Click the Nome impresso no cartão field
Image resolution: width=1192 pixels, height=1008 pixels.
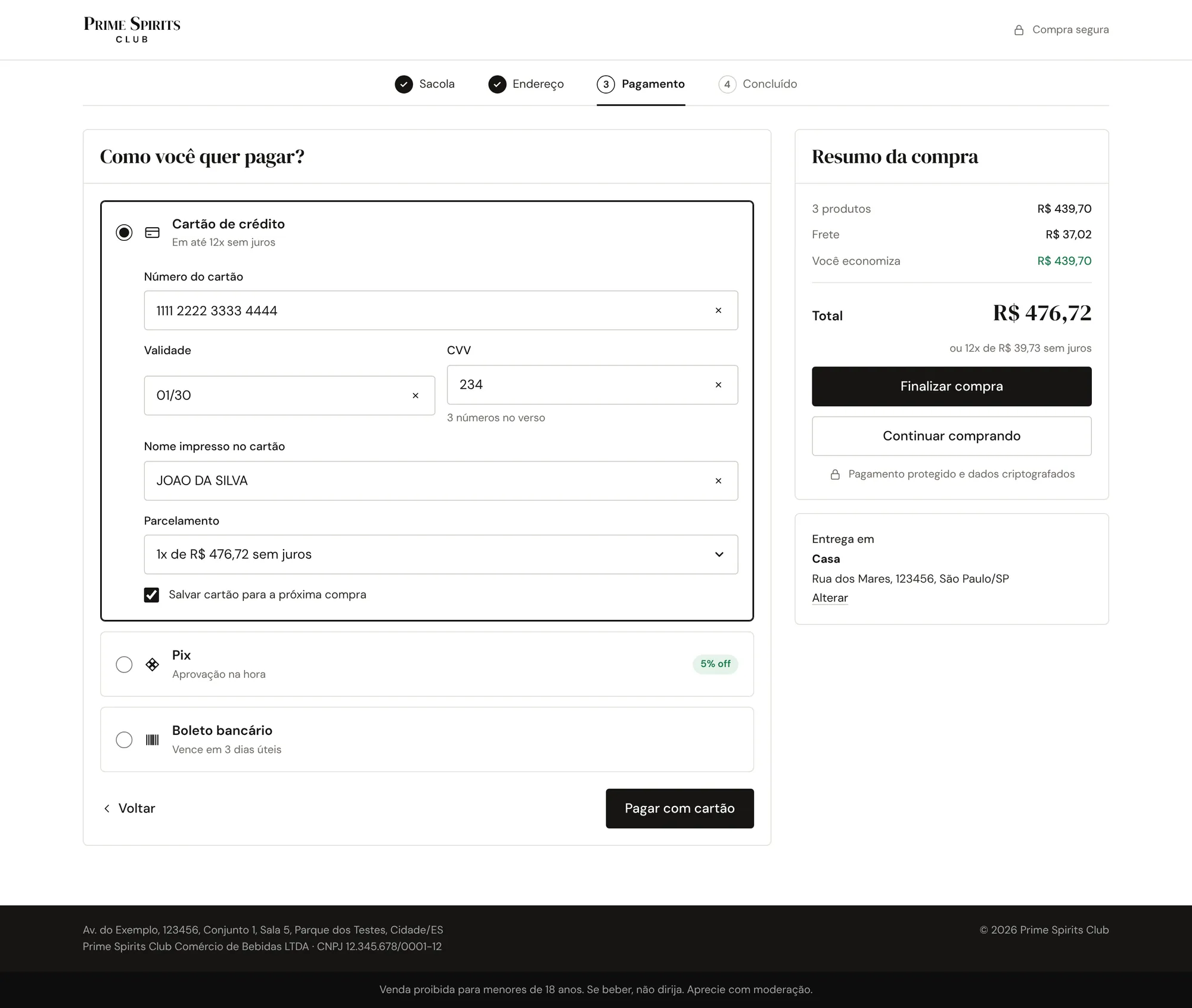point(440,480)
